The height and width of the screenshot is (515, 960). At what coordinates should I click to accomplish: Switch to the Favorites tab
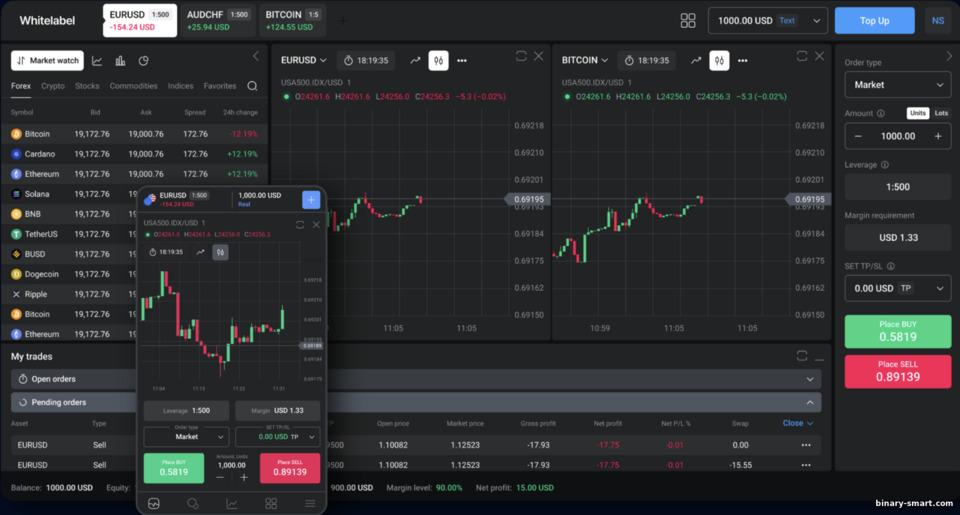(x=220, y=86)
